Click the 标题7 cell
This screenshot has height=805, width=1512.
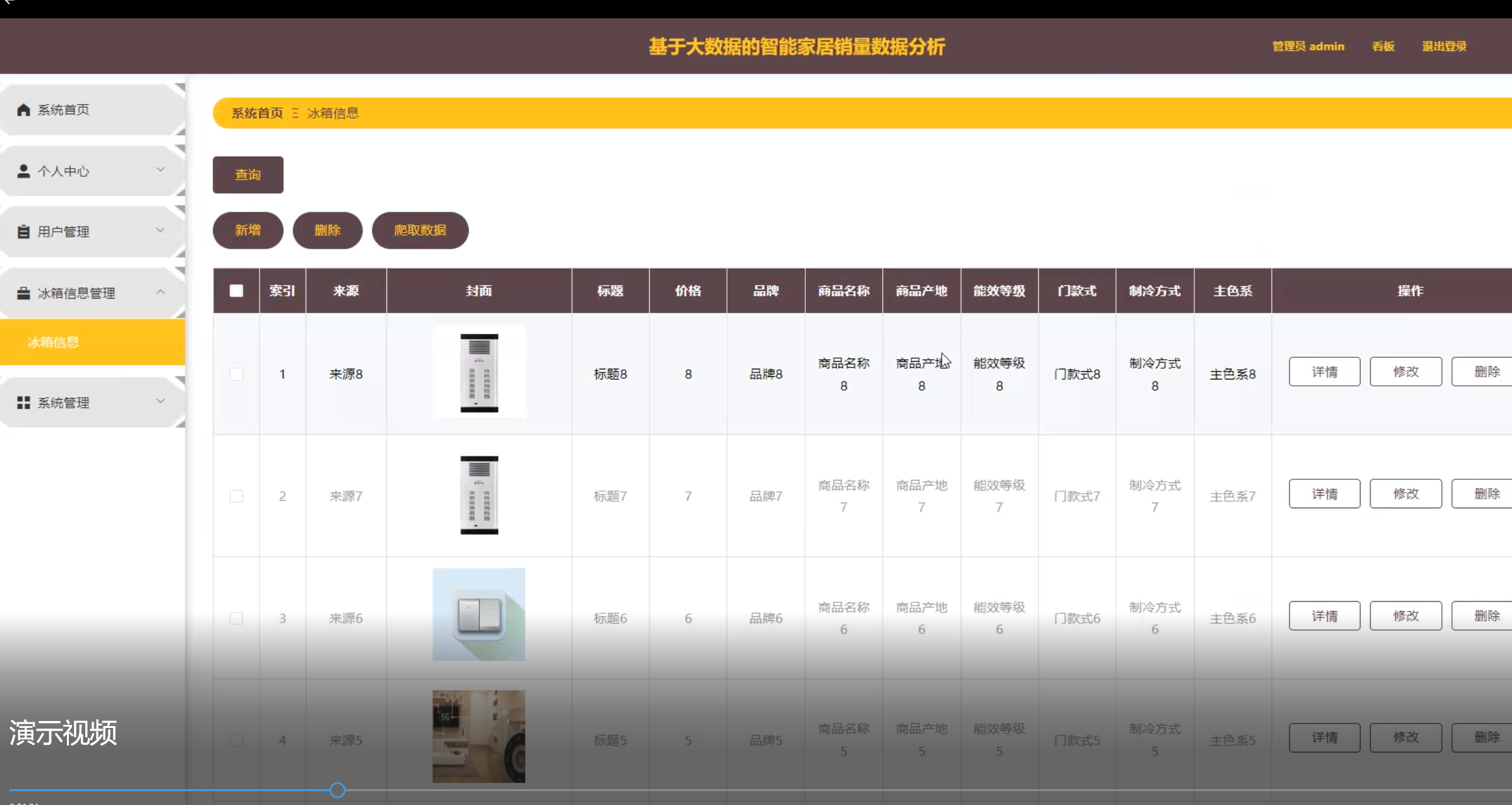click(x=610, y=496)
